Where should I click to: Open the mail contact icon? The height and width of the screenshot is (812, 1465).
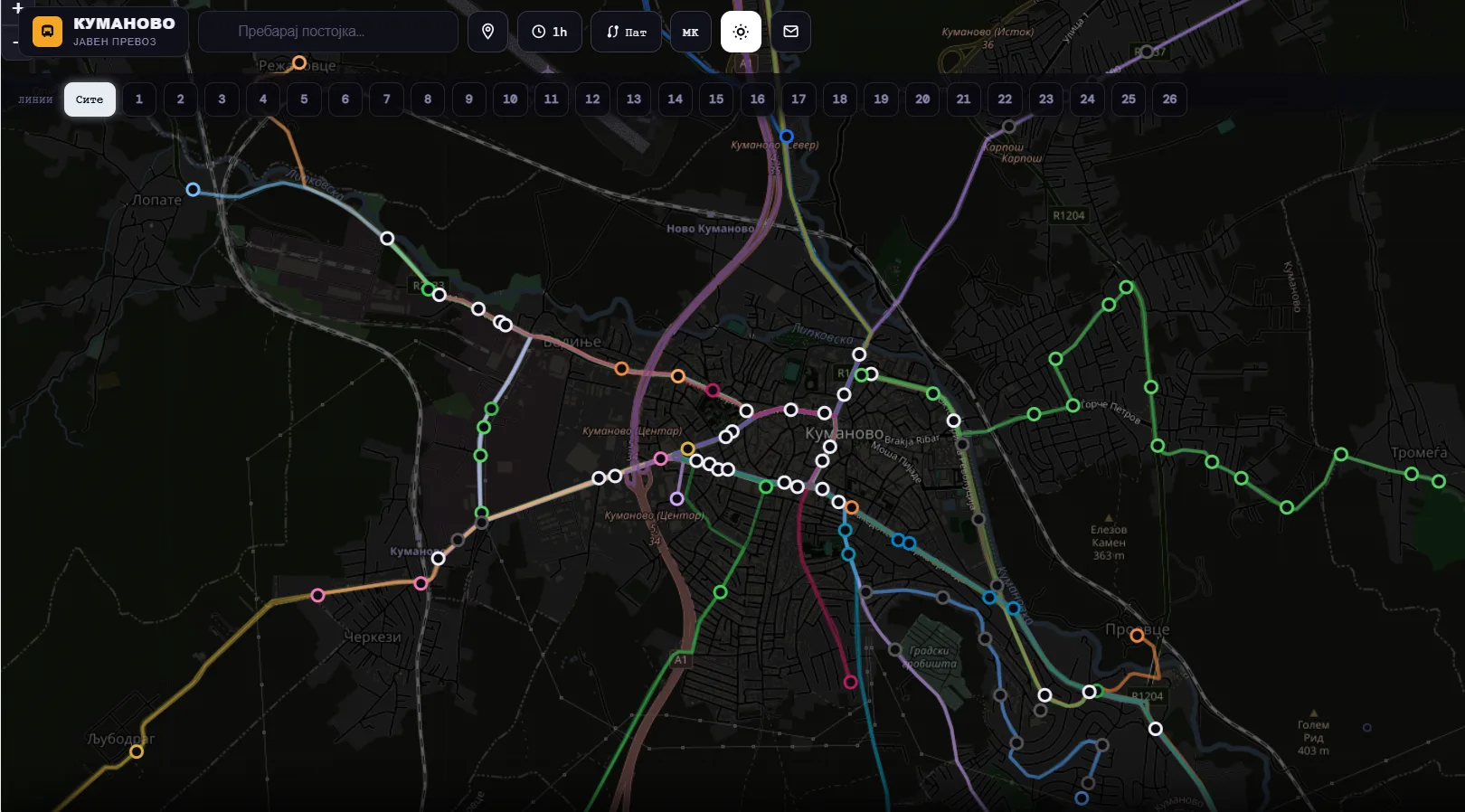[790, 32]
